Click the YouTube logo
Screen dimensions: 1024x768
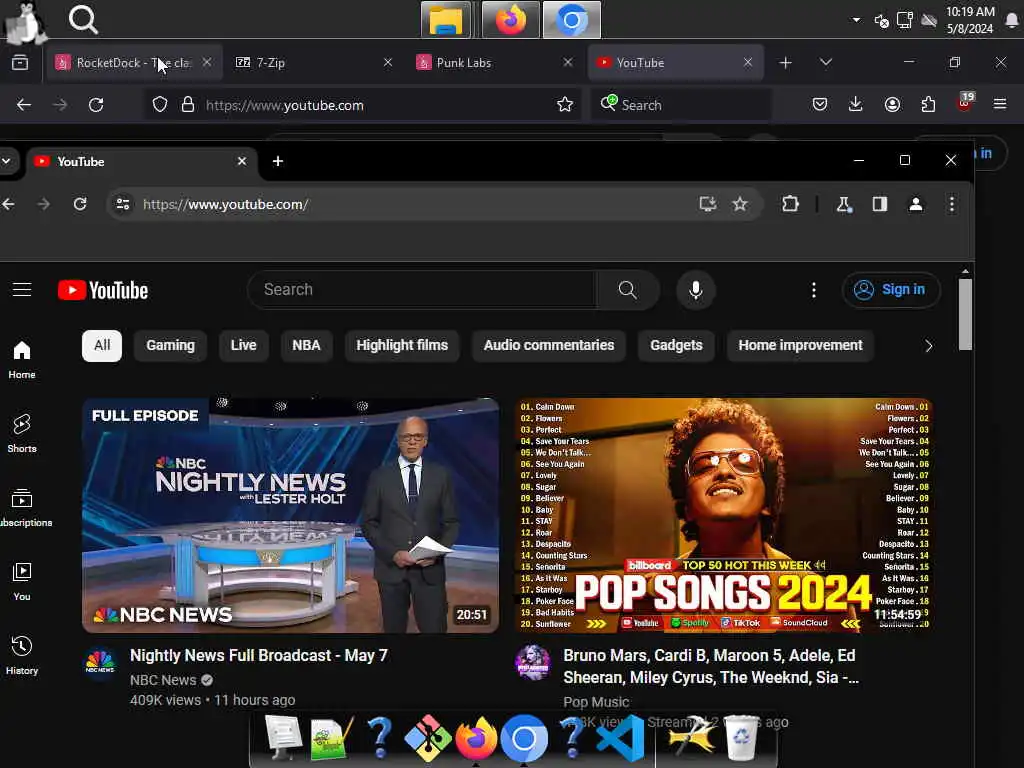point(103,291)
